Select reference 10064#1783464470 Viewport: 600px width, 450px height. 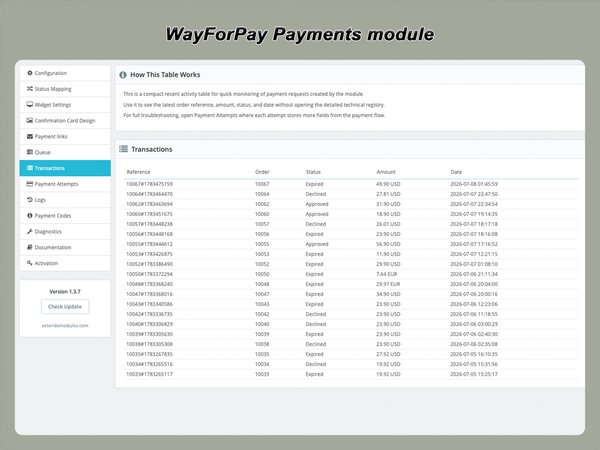pyautogui.click(x=149, y=194)
